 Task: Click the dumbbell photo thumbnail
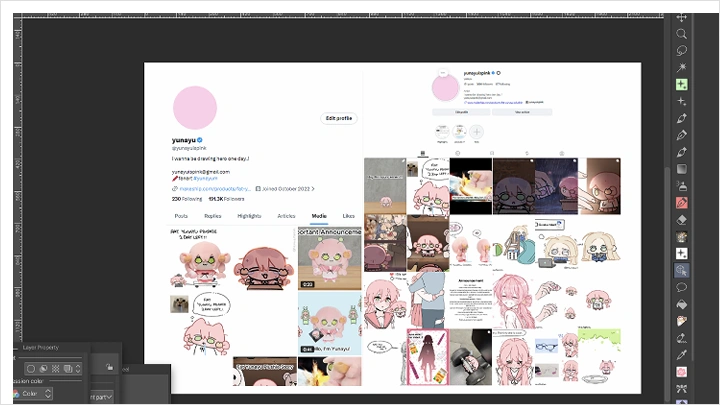click(471, 357)
